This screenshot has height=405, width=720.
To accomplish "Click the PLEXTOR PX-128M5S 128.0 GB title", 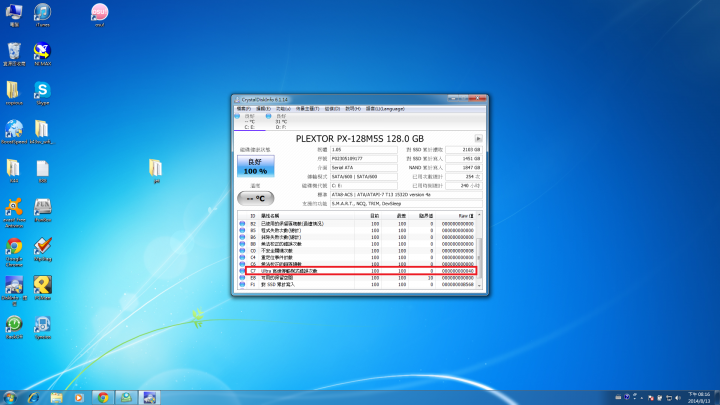I will (x=360, y=139).
